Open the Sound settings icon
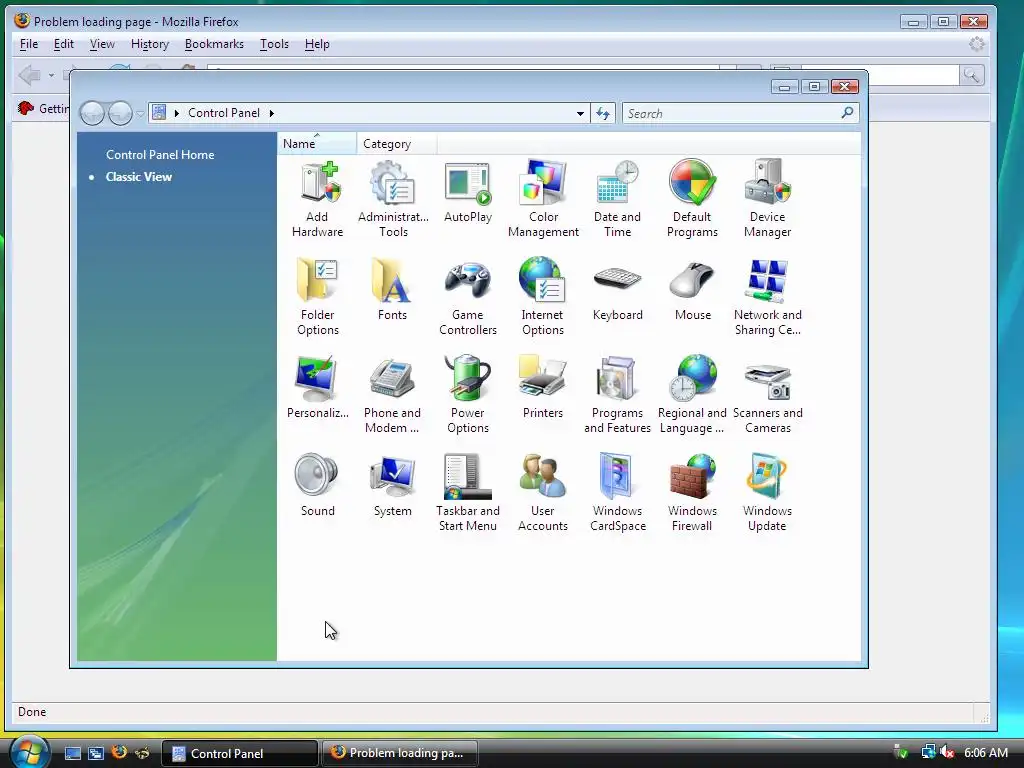1024x768 pixels. (x=317, y=486)
